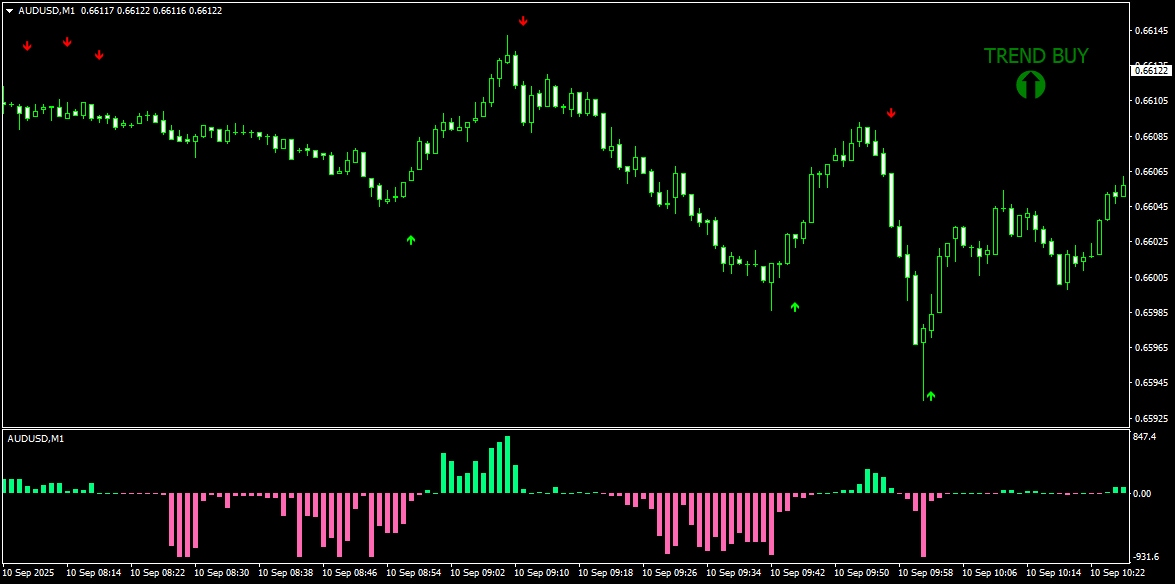The height and width of the screenshot is (584, 1175).
Task: Click the 10 Sep 2025 date label
Action: [29, 573]
